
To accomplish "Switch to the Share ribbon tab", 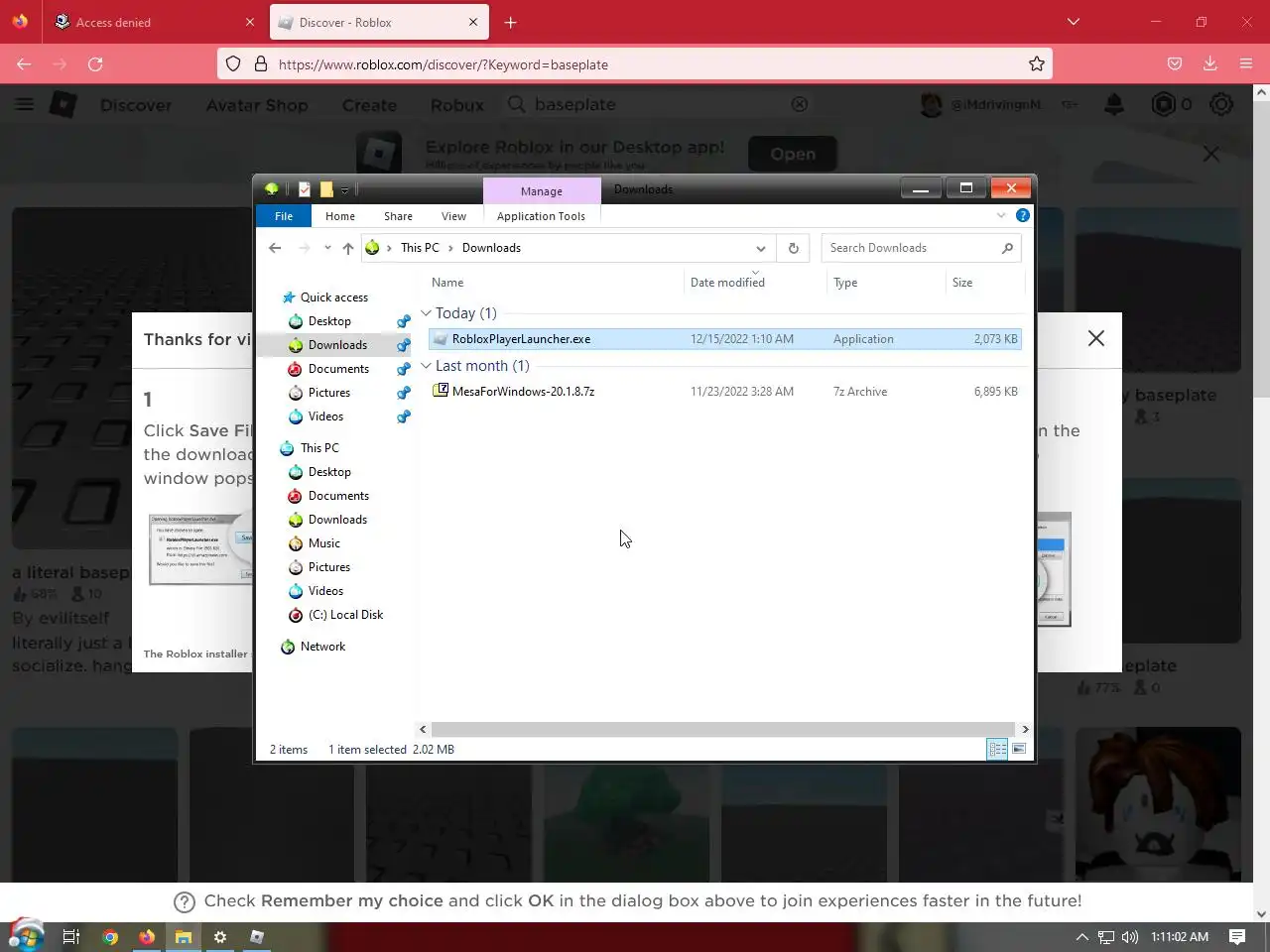I will (x=398, y=216).
